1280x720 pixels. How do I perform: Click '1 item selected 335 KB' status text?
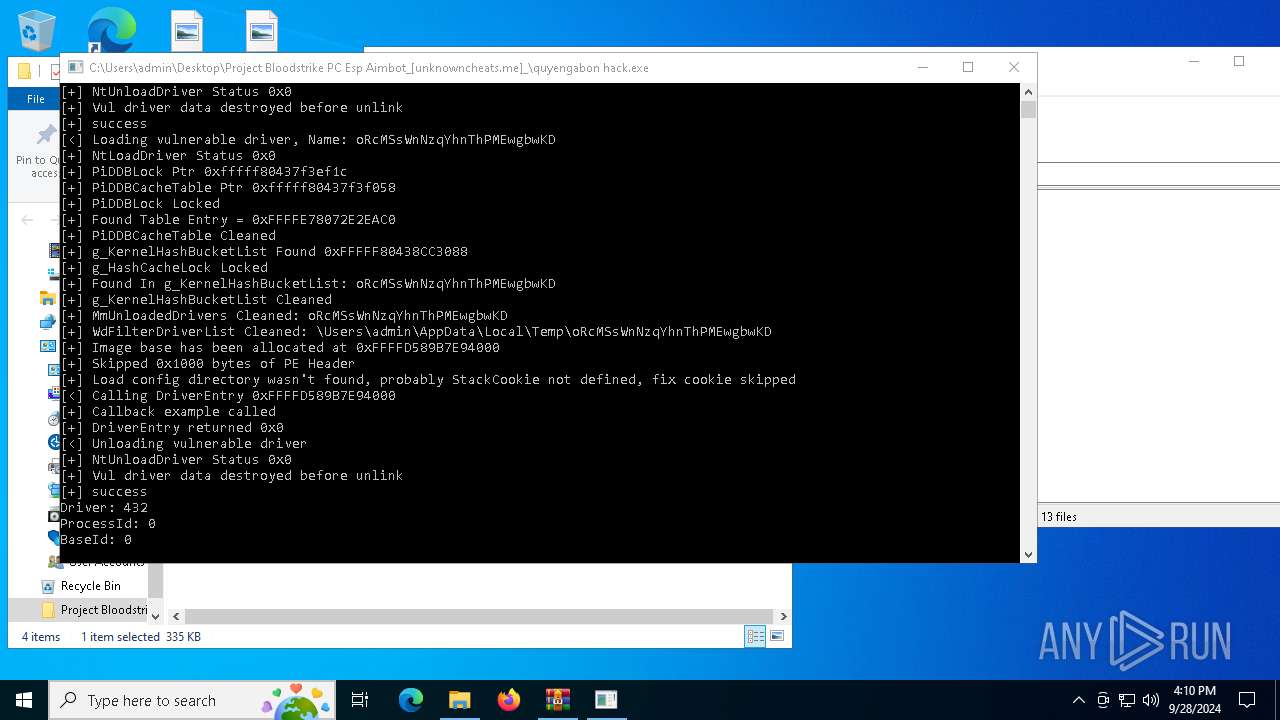click(141, 637)
